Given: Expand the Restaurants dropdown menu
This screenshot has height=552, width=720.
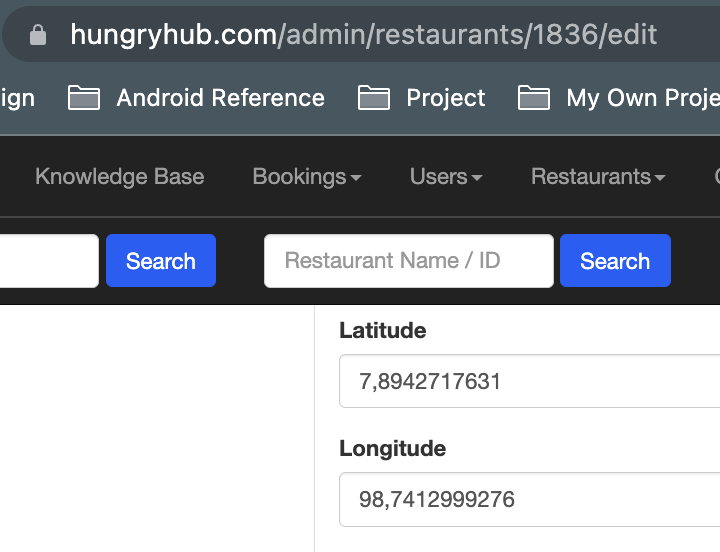Looking at the screenshot, I should 597,177.
